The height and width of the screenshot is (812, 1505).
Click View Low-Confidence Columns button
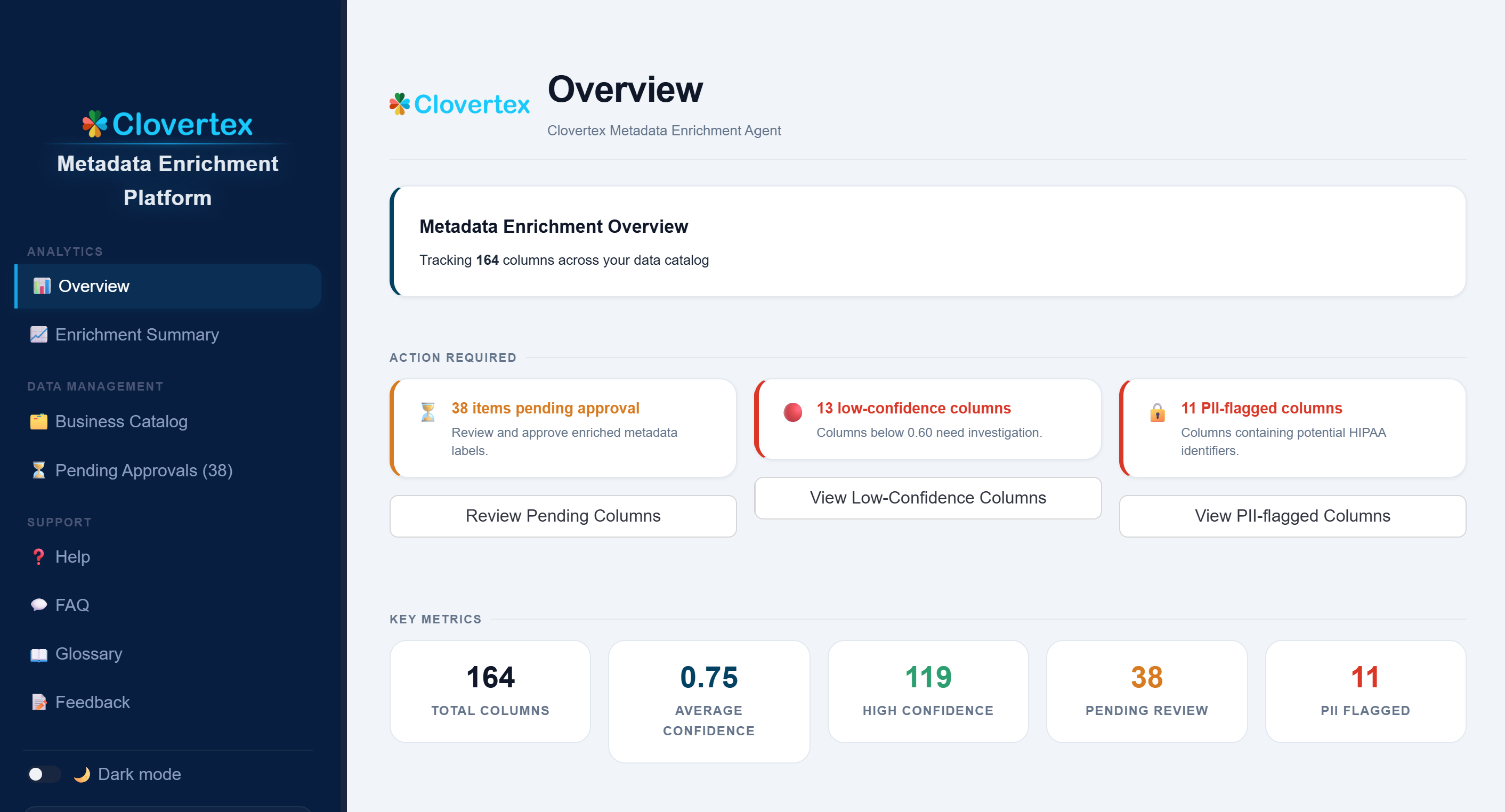coord(927,498)
